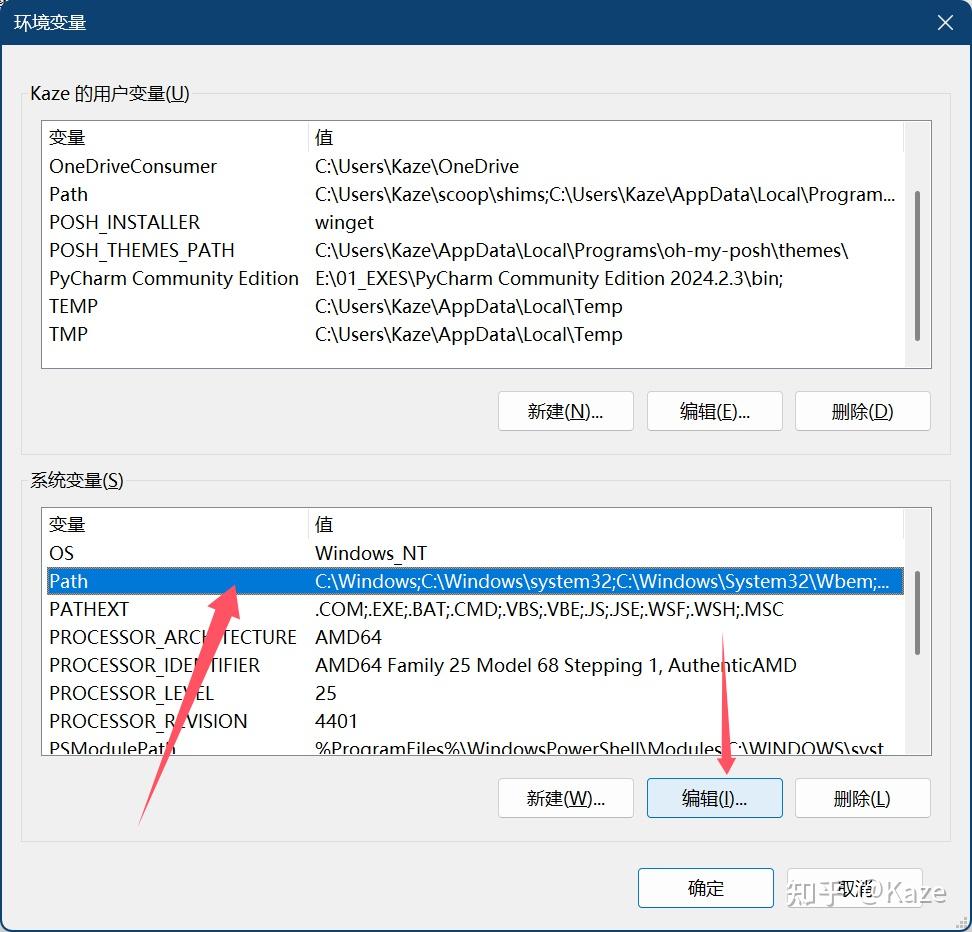Click the 删除(D) button for user variables
Screen dimensions: 972x932
[862, 411]
